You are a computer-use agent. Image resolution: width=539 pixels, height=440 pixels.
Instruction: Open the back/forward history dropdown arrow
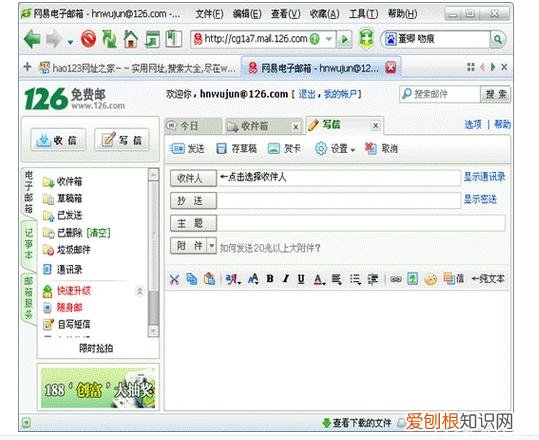click(x=70, y=43)
